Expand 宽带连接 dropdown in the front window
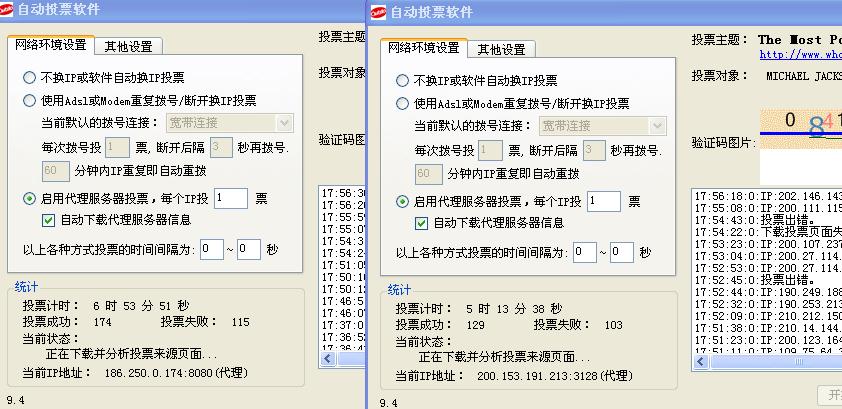842x409 pixels. click(x=657, y=126)
